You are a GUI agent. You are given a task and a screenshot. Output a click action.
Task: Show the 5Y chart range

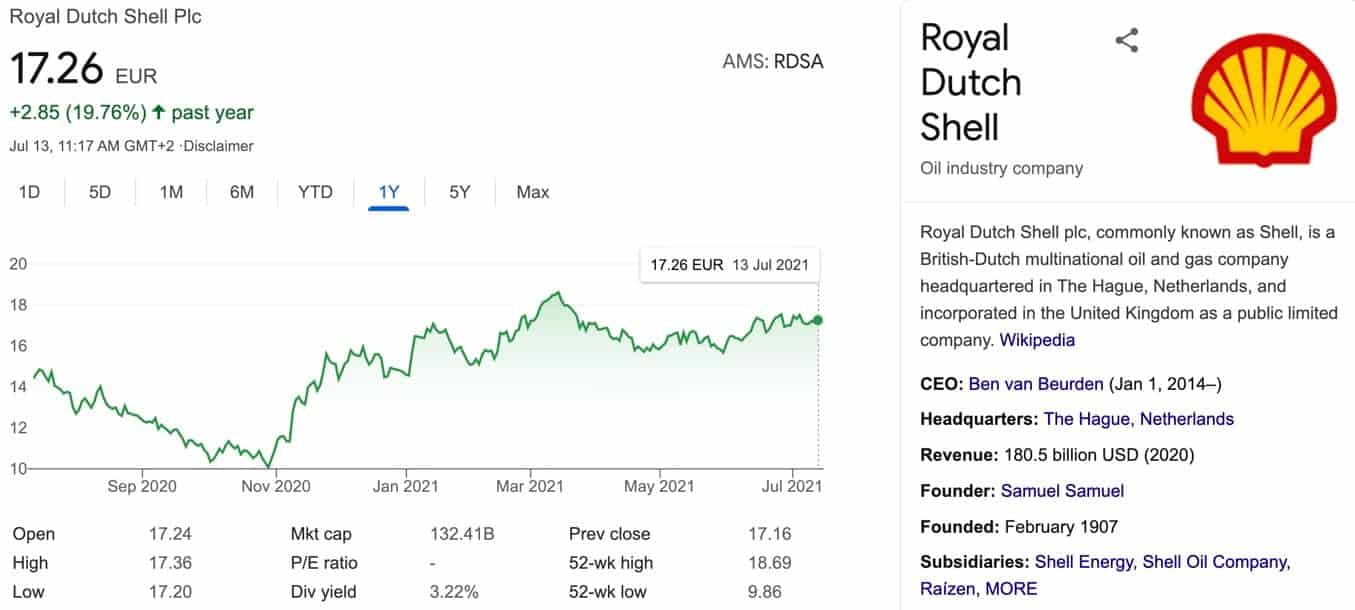click(x=459, y=192)
